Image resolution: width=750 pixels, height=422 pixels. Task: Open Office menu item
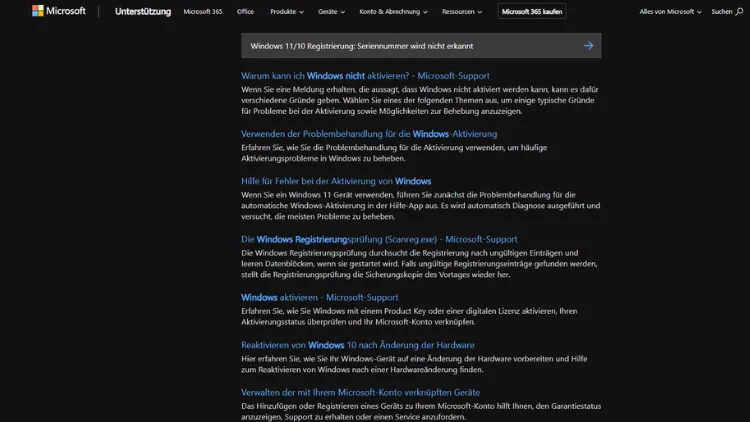point(245,11)
